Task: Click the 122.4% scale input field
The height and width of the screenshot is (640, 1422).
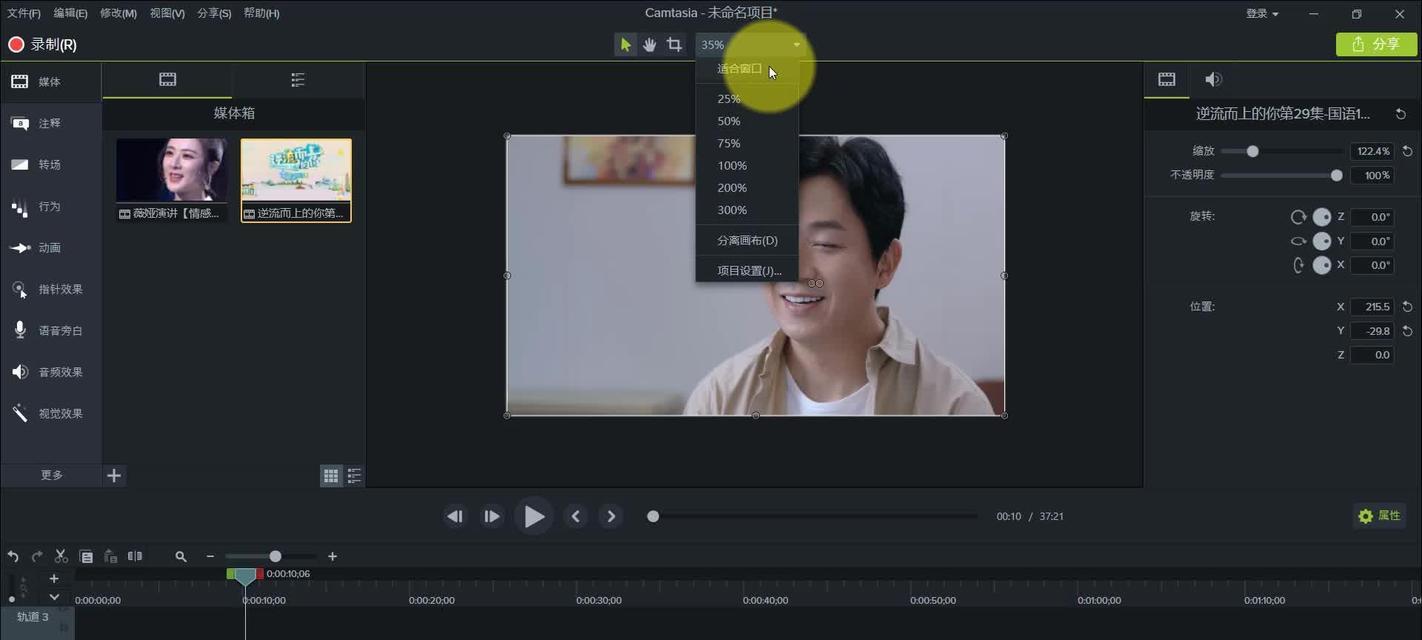Action: 1371,151
